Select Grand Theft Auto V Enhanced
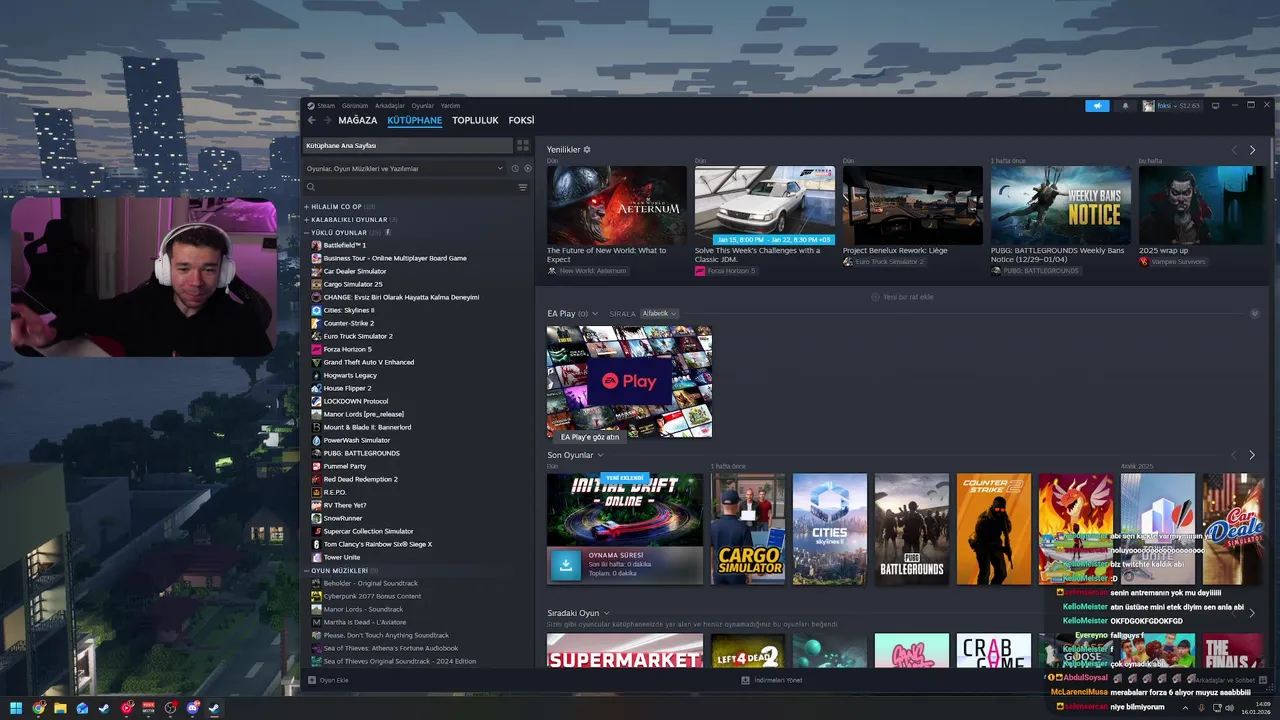 pos(368,362)
